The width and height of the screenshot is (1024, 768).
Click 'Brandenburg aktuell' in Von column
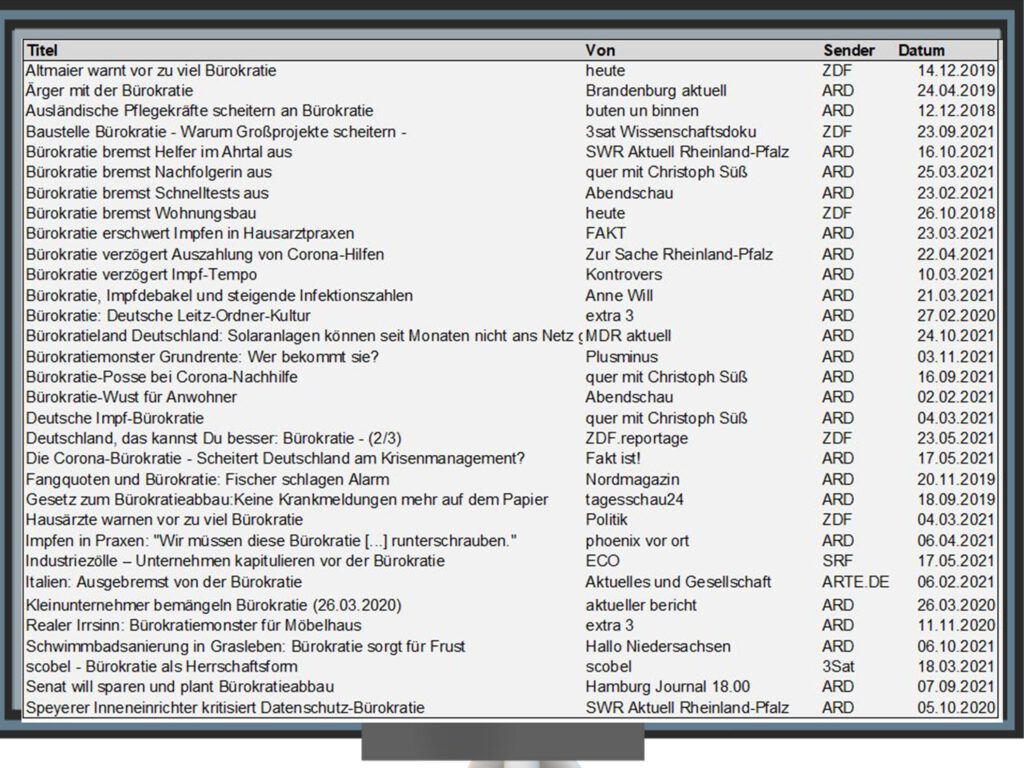(x=656, y=91)
